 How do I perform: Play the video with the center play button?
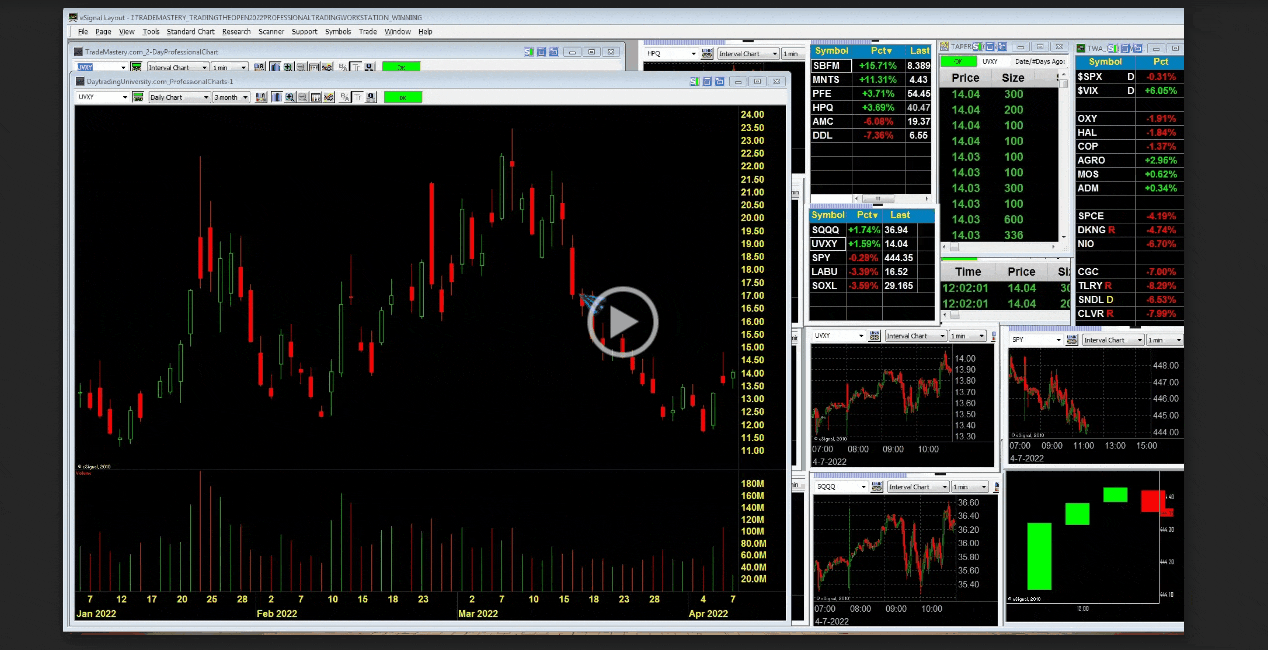coord(622,322)
